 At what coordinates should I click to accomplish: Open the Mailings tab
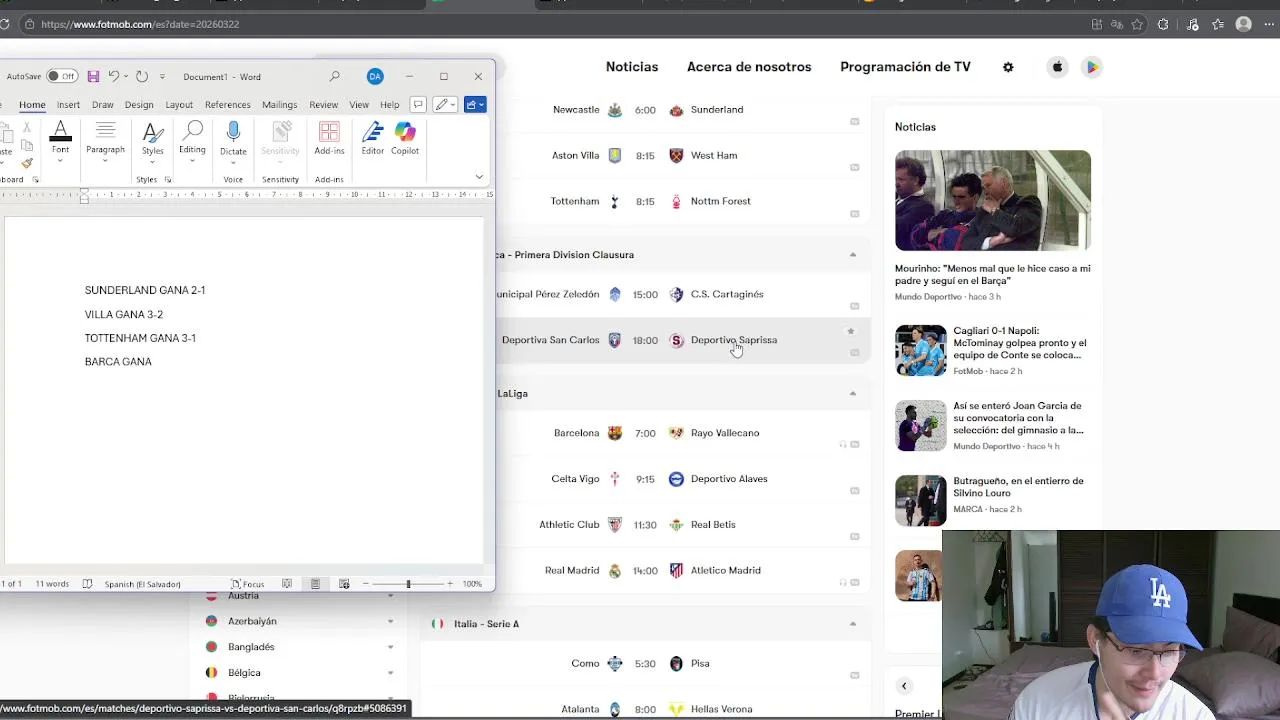coord(279,105)
